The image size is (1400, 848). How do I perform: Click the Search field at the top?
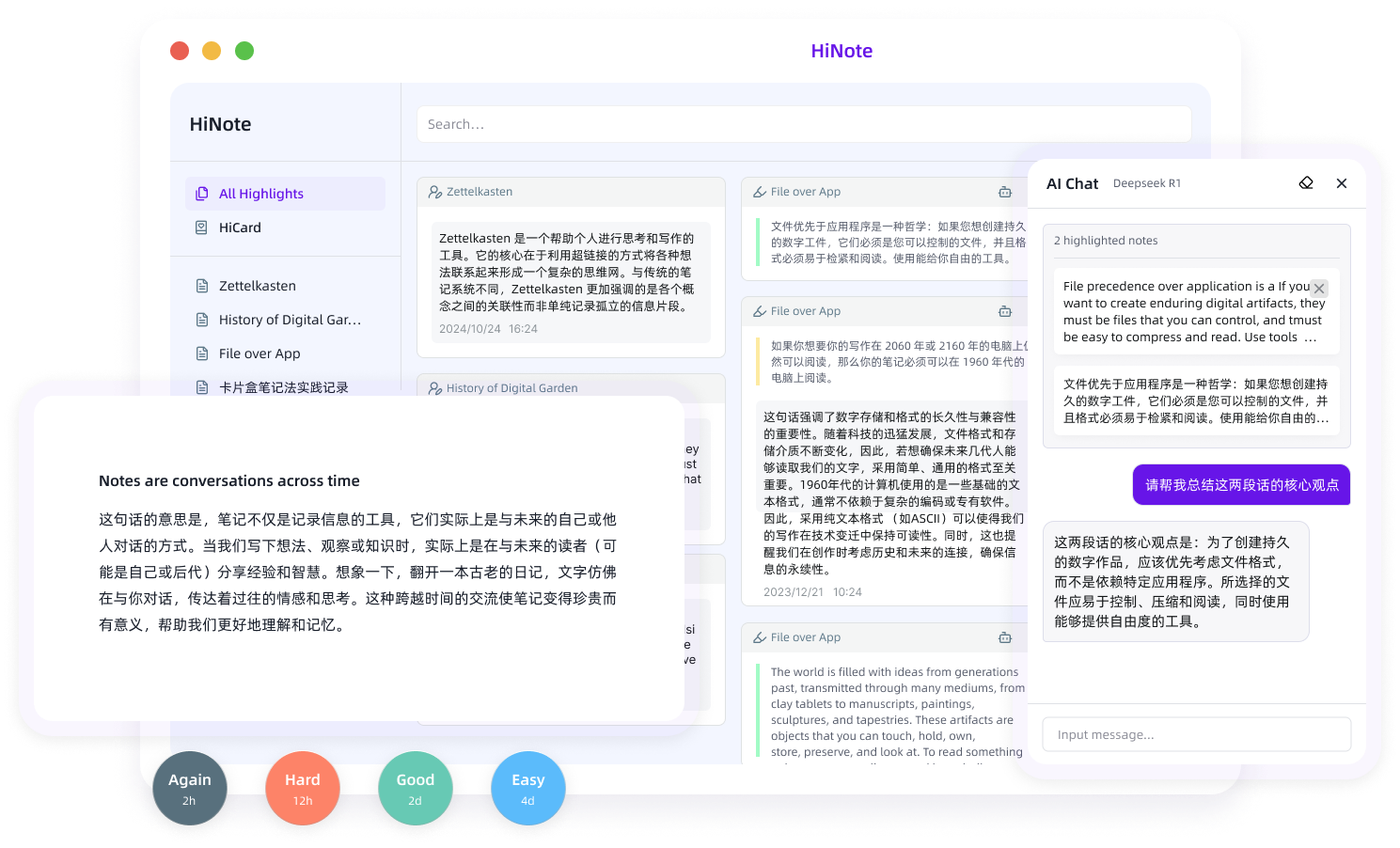[x=803, y=123]
